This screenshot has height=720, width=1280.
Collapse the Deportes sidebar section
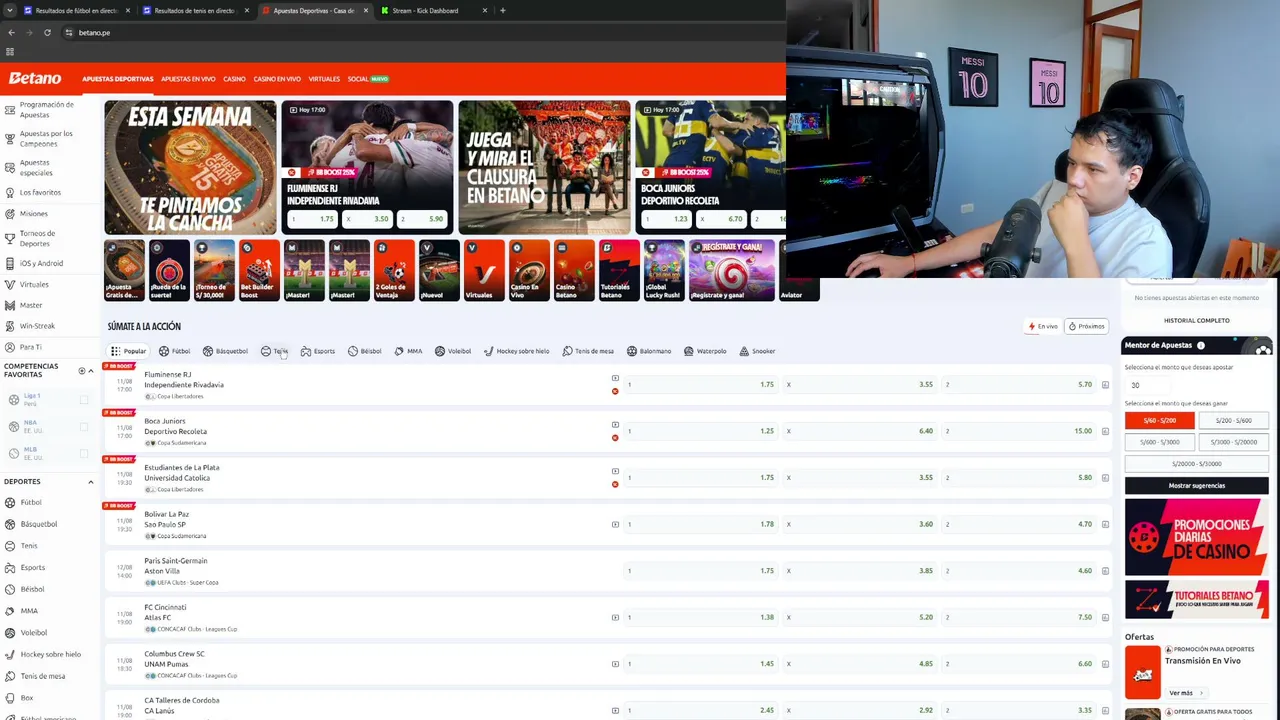(90, 482)
